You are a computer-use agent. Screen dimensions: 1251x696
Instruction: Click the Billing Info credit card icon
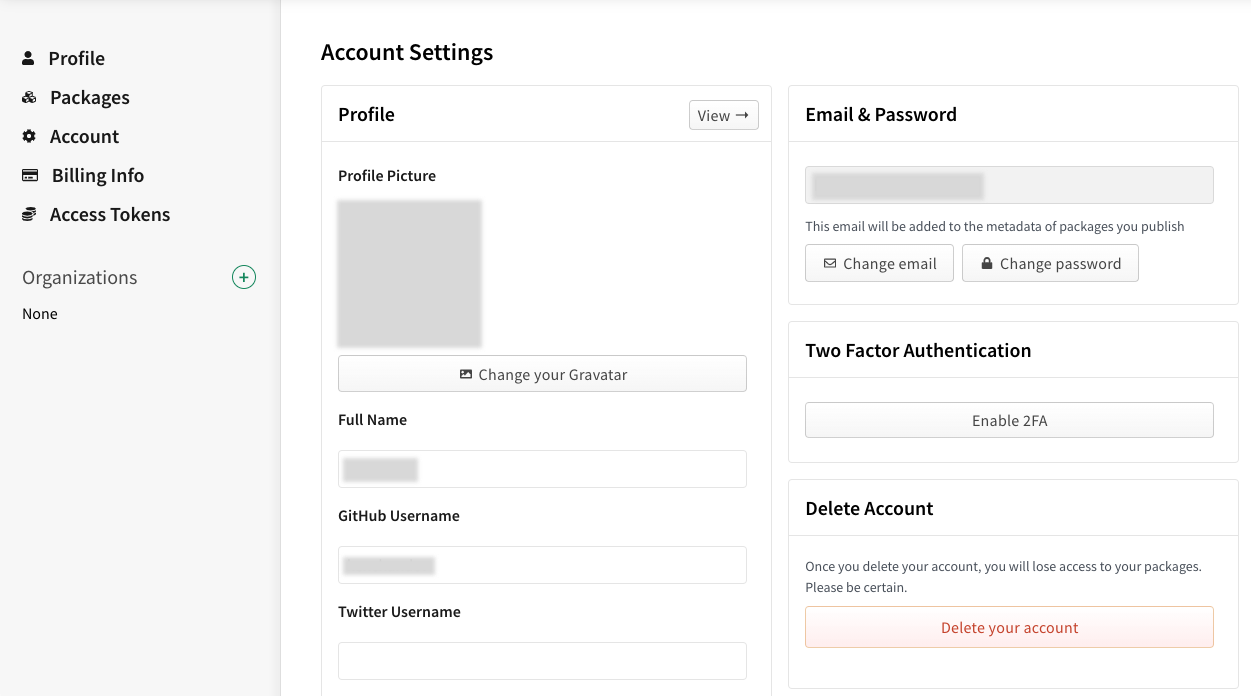pos(30,175)
